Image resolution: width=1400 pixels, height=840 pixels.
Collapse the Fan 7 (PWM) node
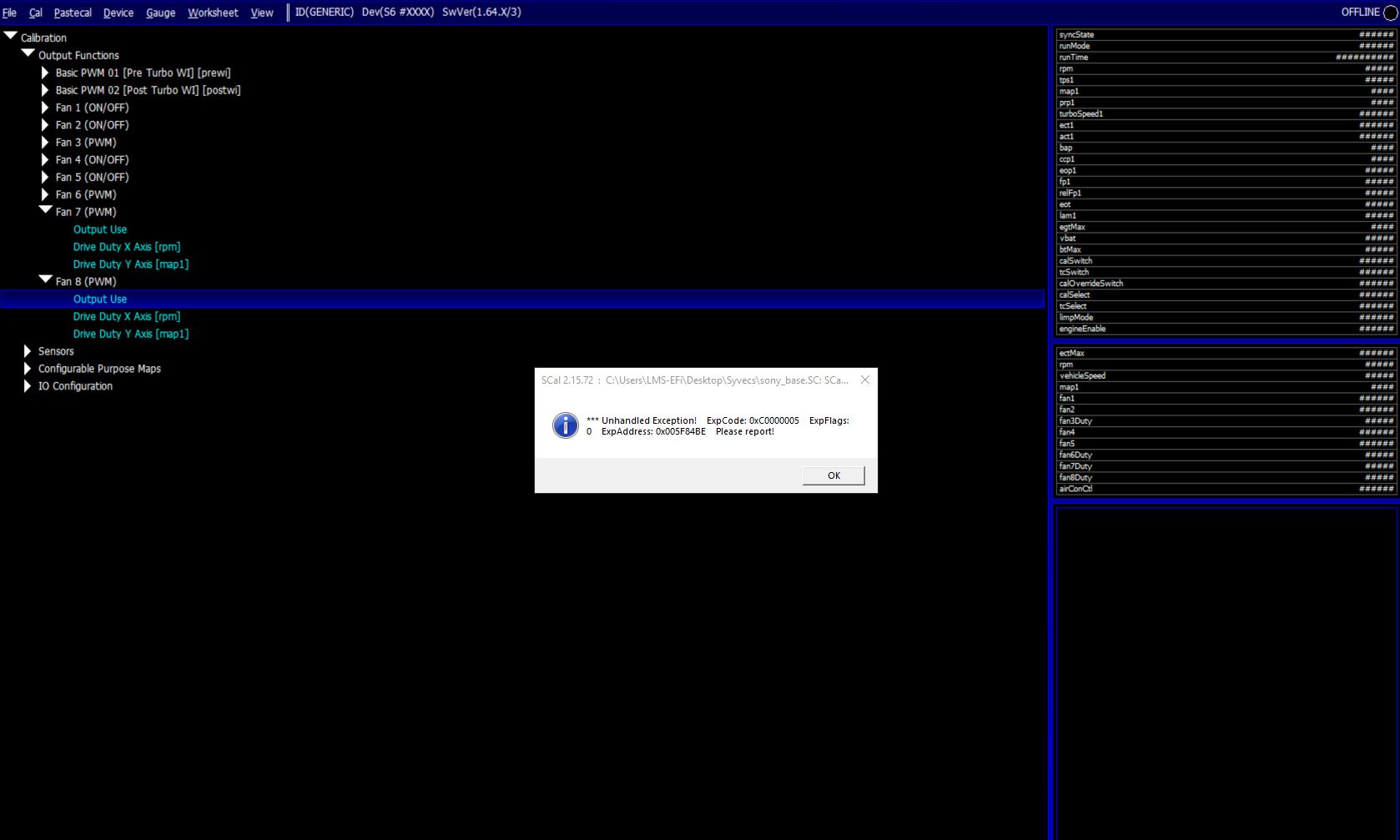coord(46,210)
